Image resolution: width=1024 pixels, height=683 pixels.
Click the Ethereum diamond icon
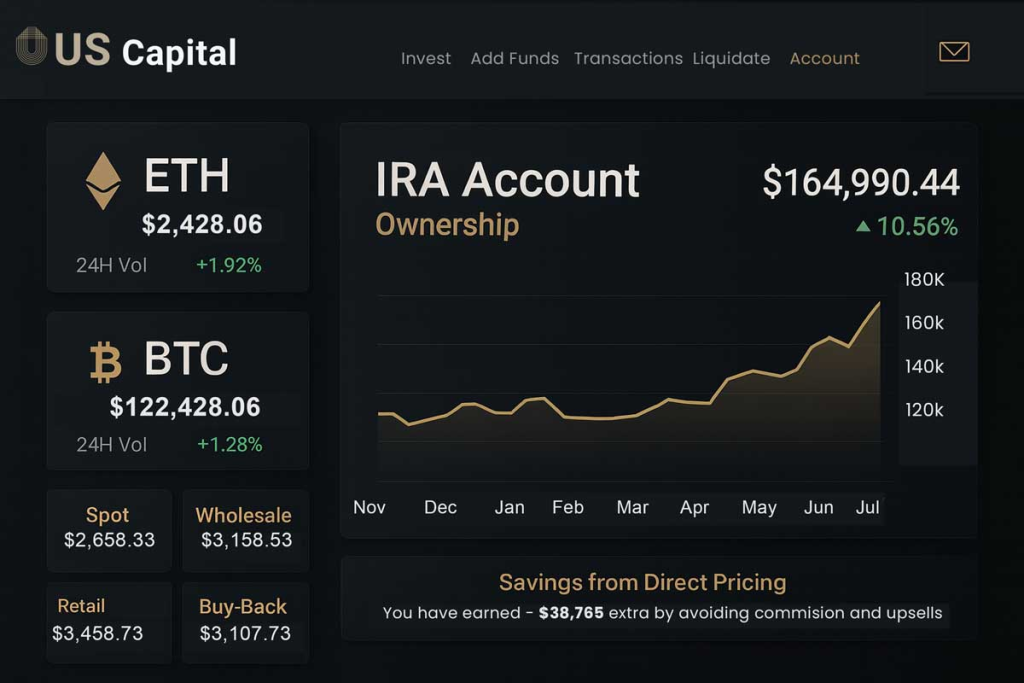pos(103,181)
